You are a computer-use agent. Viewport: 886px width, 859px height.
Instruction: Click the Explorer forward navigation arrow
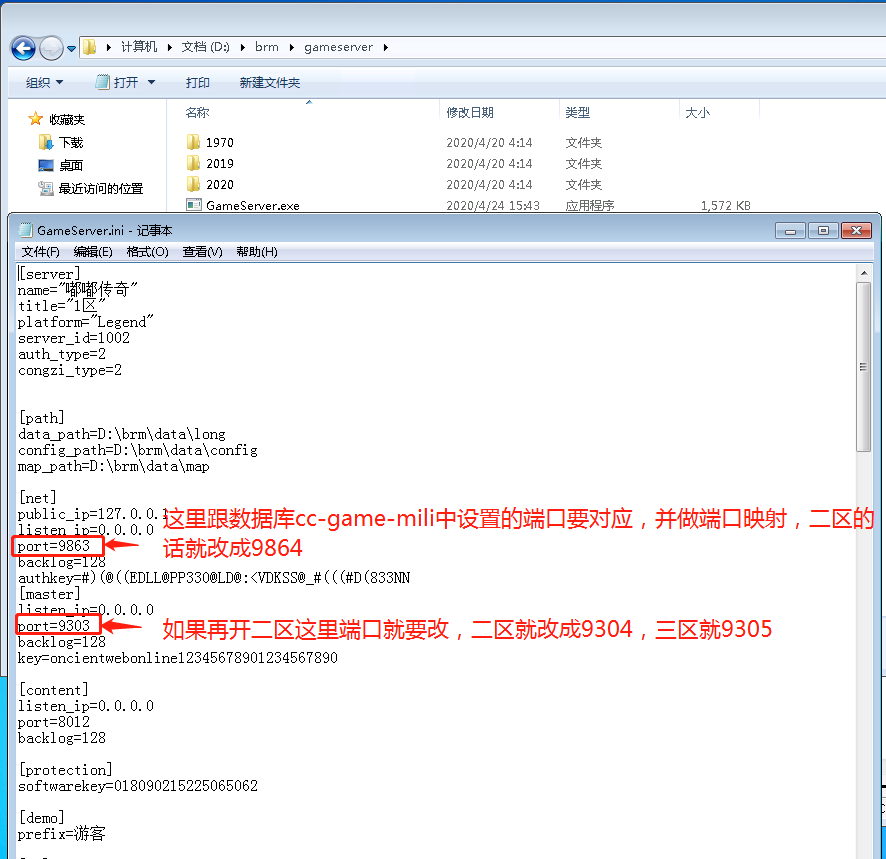coord(52,47)
